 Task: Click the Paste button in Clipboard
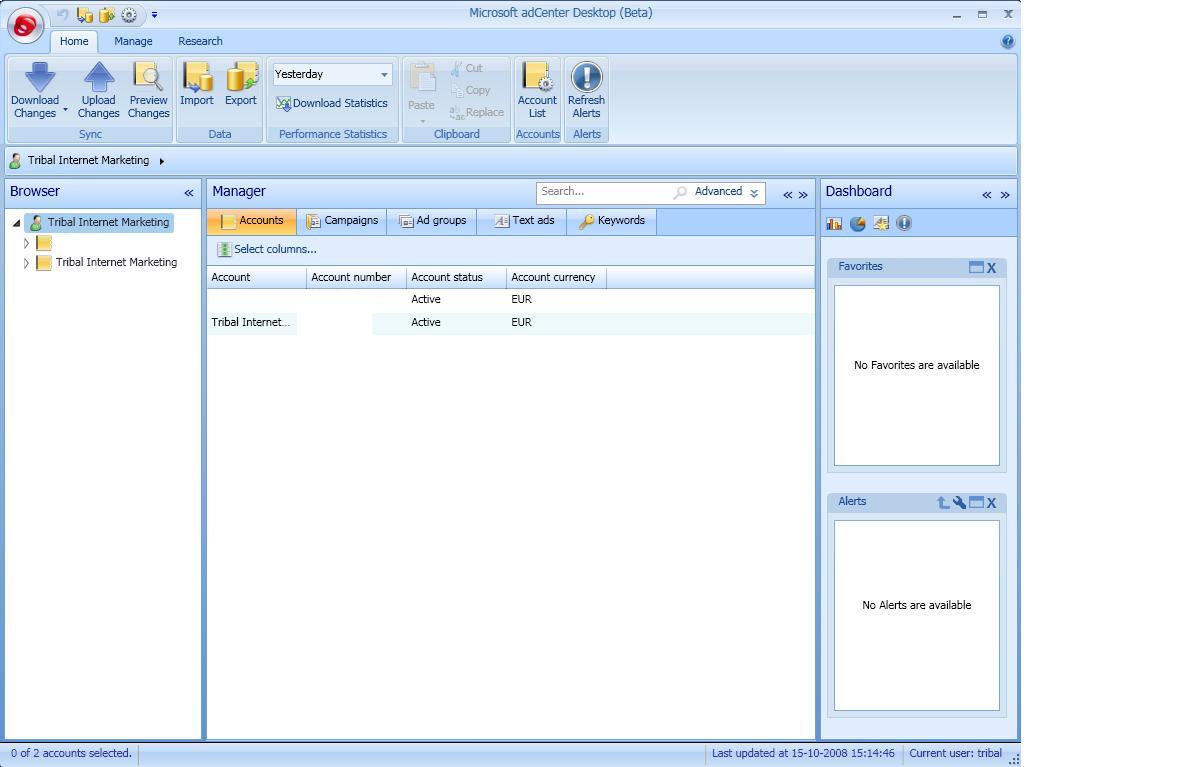[421, 91]
